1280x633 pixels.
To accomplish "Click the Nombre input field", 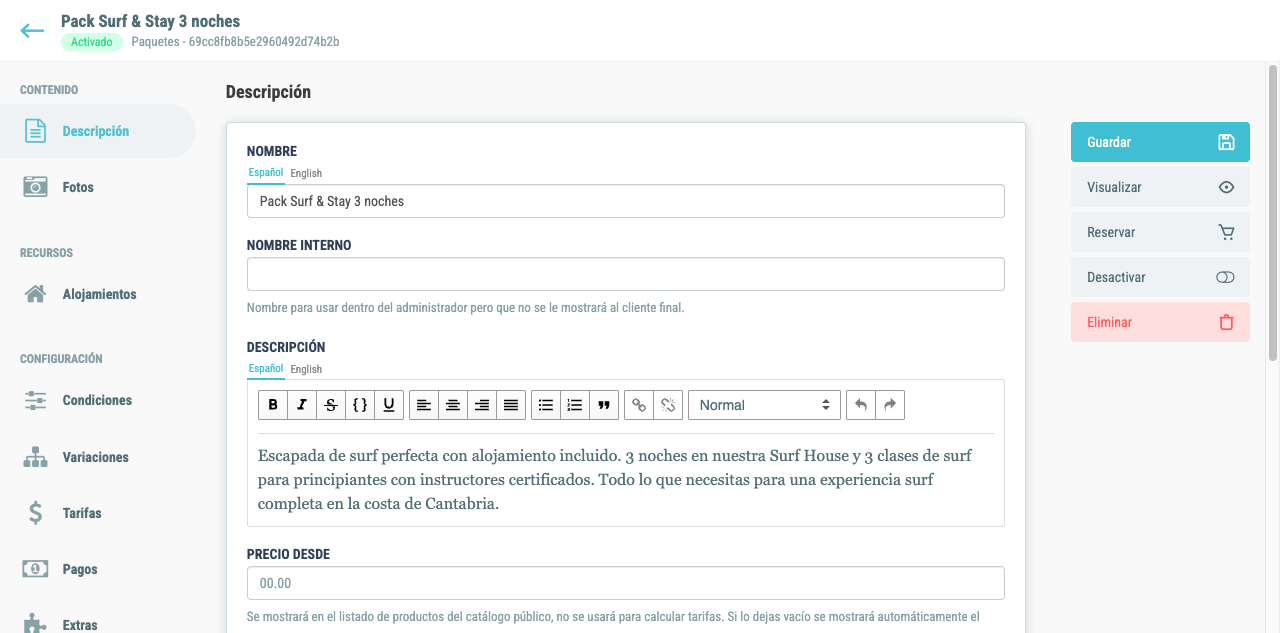I will pos(626,201).
